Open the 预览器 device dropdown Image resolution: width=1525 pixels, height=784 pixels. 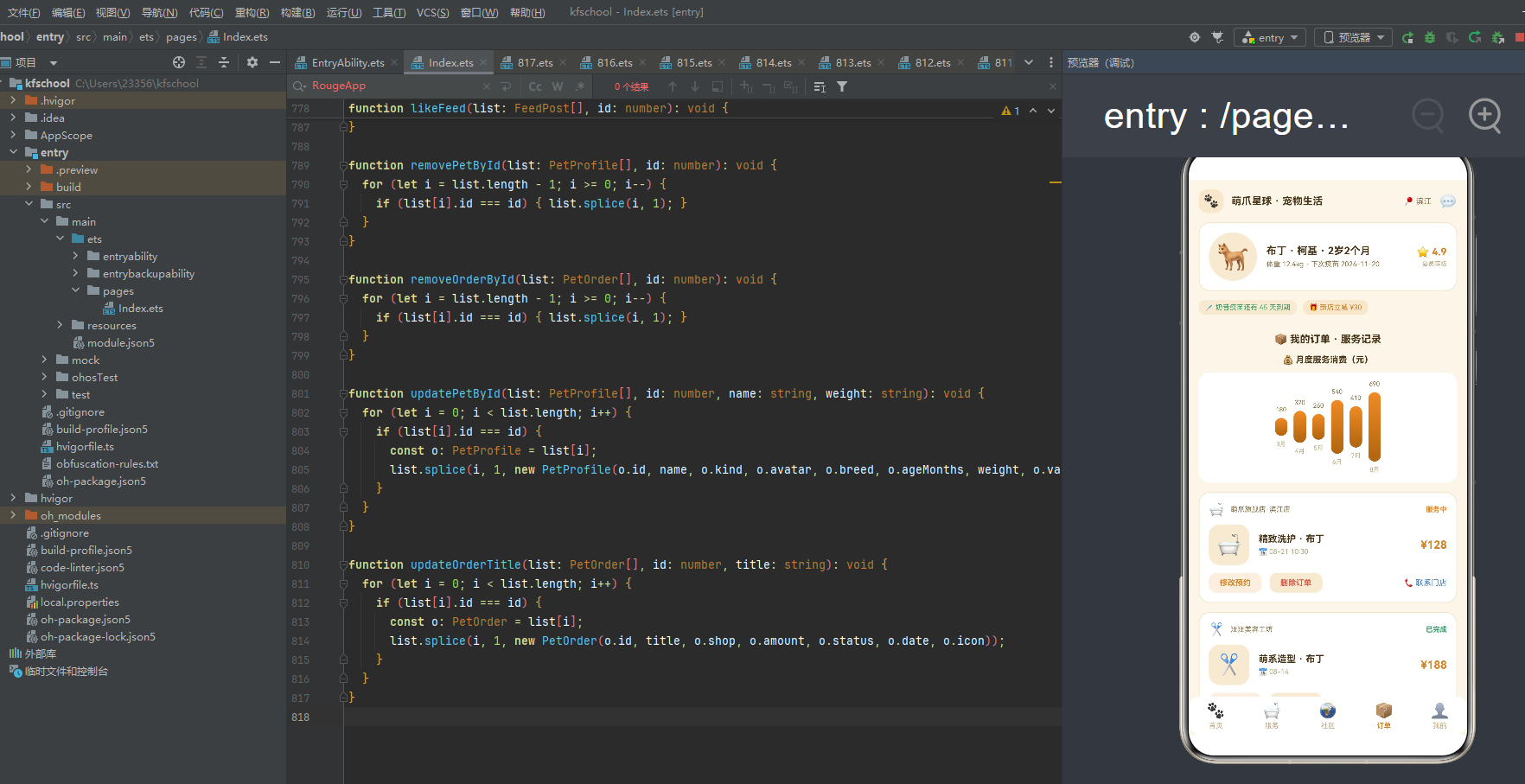pyautogui.click(x=1354, y=37)
